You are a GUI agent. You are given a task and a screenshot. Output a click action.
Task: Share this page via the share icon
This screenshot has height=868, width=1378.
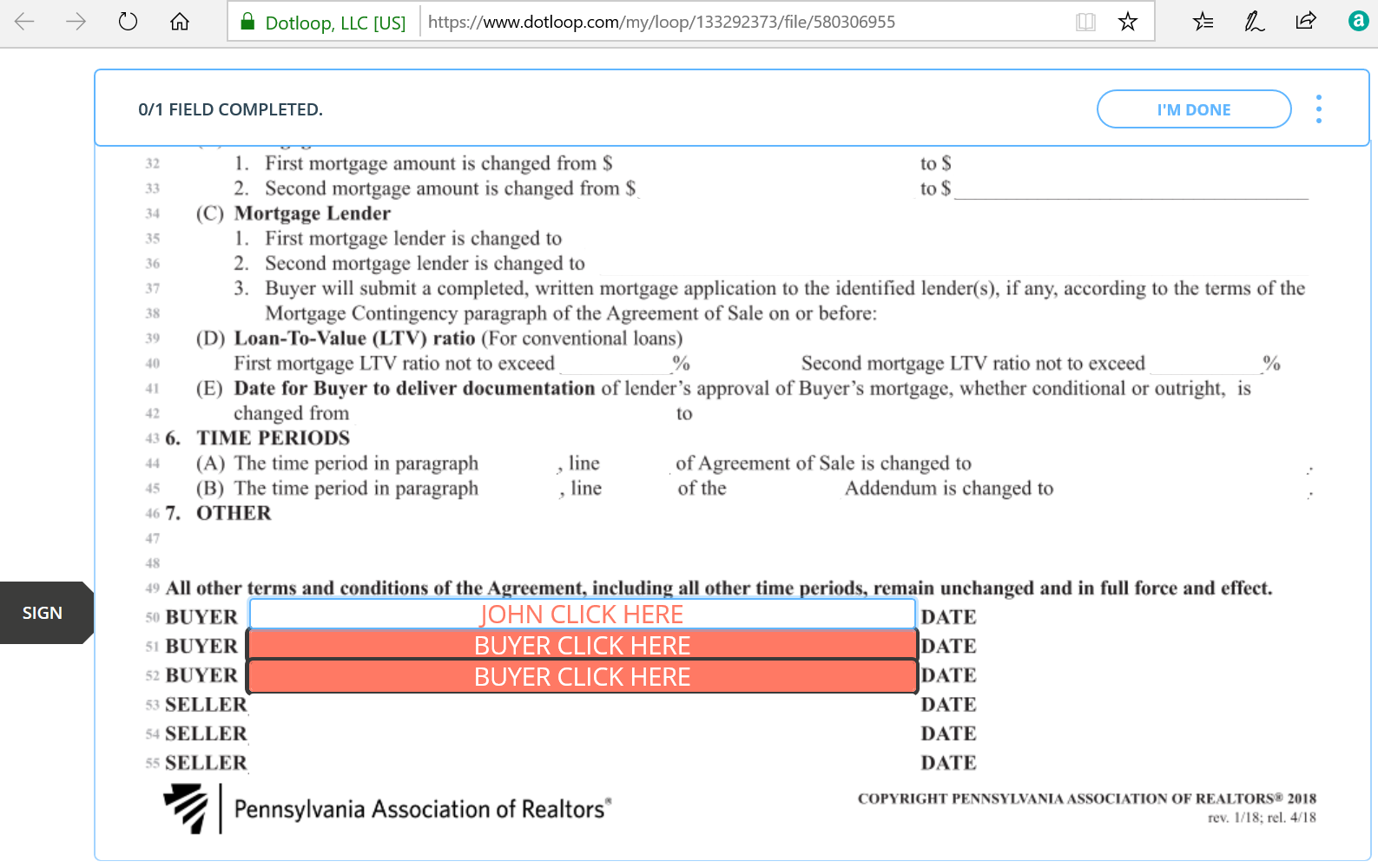pyautogui.click(x=1306, y=21)
